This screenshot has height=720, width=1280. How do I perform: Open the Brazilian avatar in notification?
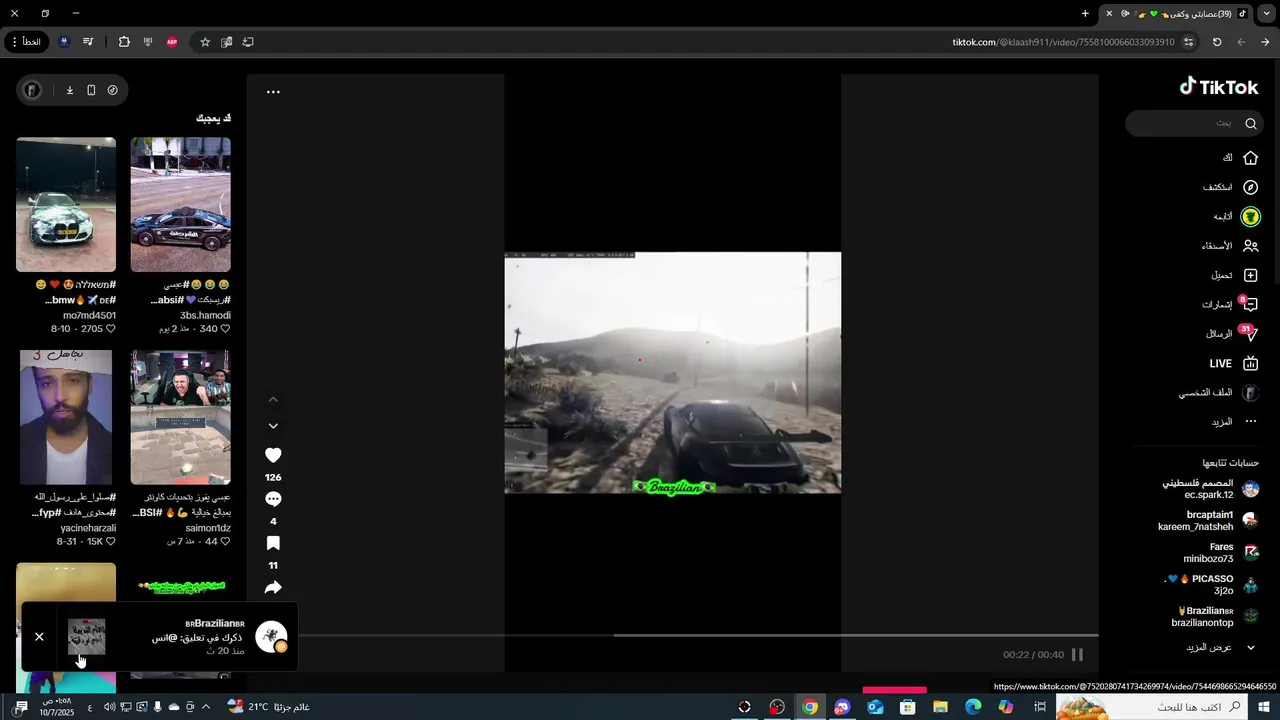[271, 637]
